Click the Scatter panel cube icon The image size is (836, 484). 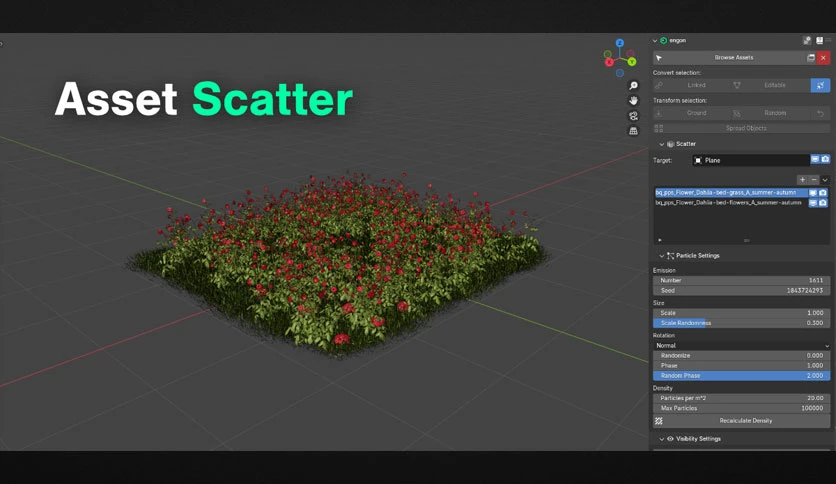click(670, 144)
